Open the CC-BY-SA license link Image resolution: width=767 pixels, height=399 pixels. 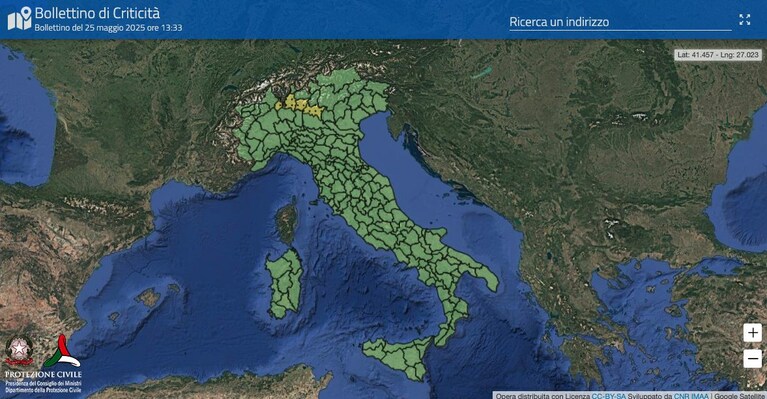(x=609, y=396)
